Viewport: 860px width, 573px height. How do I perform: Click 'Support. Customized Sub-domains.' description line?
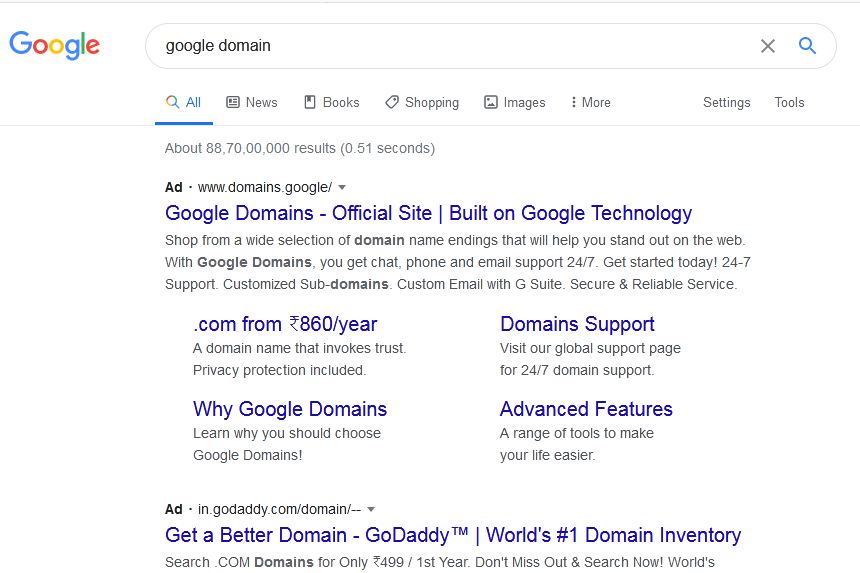click(451, 284)
